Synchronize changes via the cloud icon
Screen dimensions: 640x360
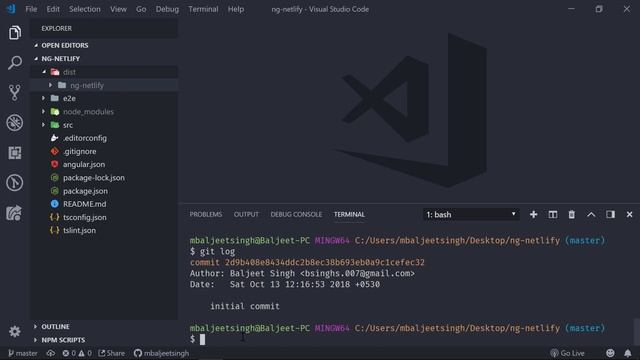tap(51, 353)
